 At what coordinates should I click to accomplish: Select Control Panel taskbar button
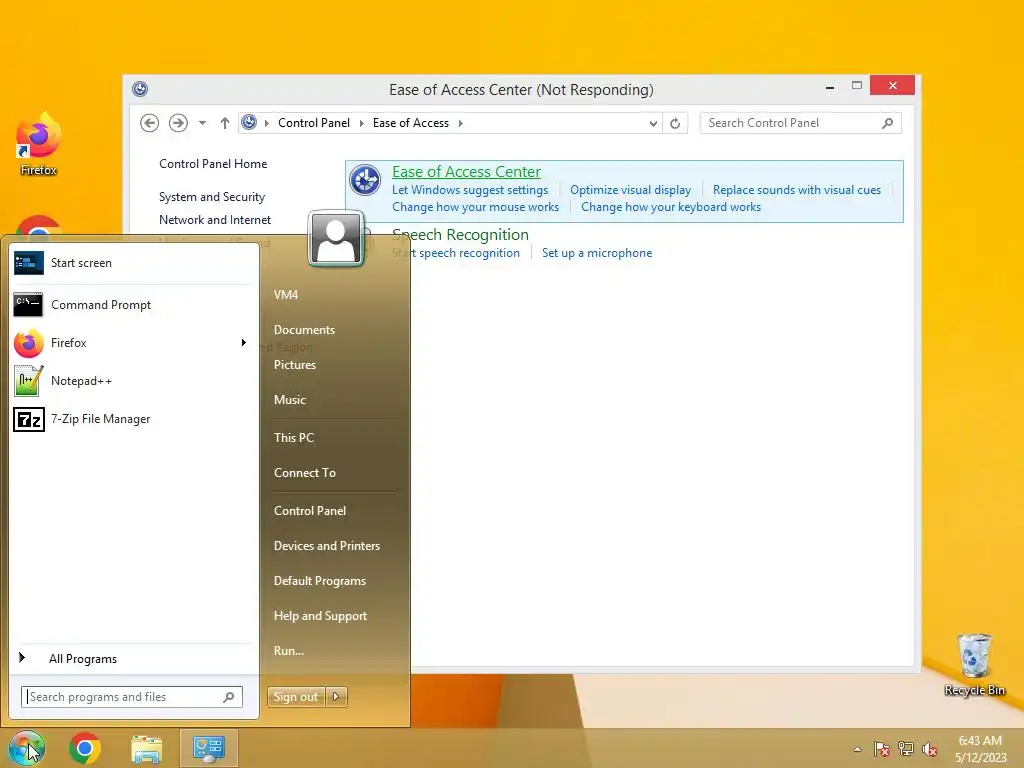click(208, 748)
